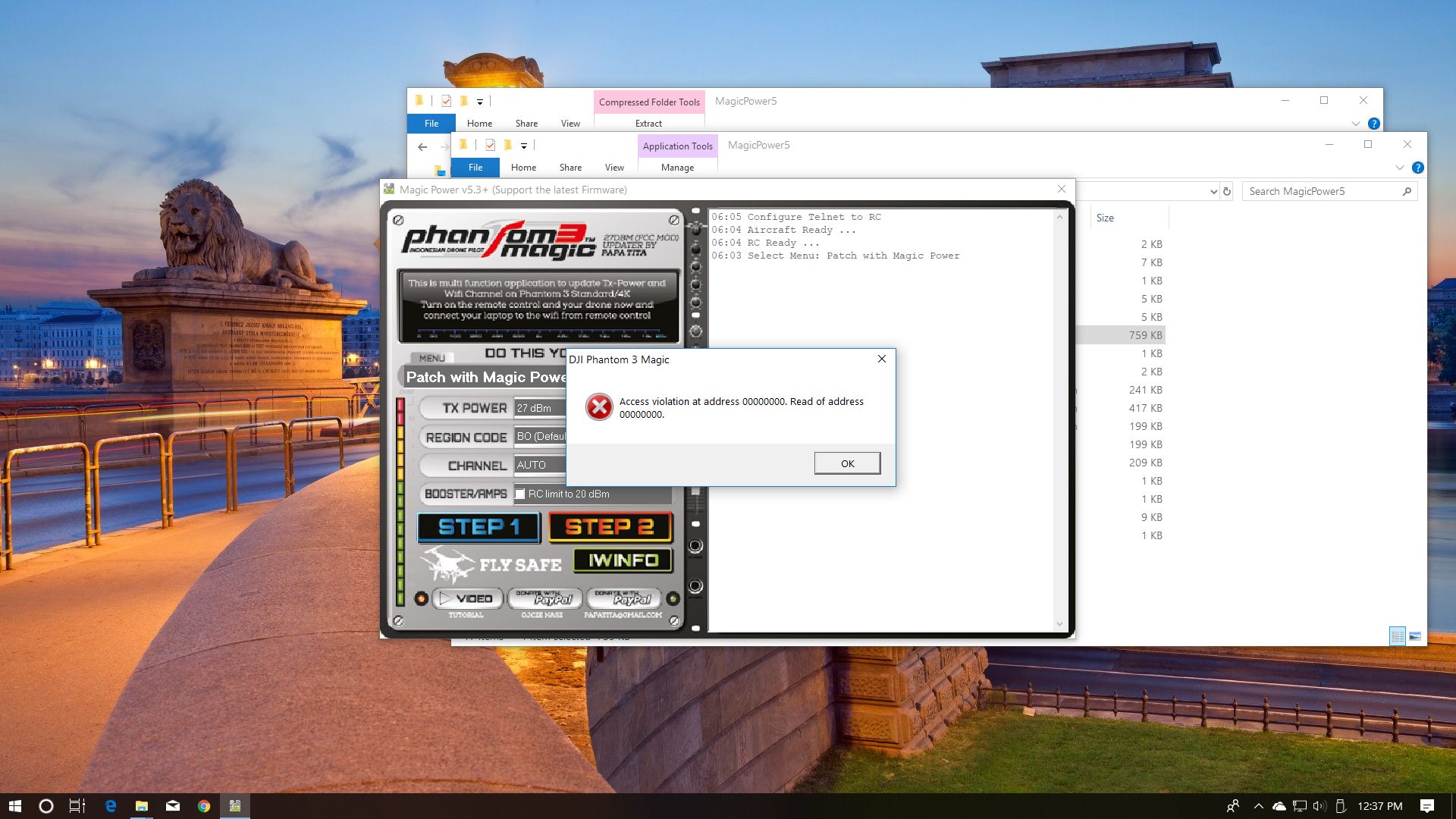This screenshot has width=1456, height=819.
Task: Select the 759 KB file row
Action: pyautogui.click(x=1121, y=334)
